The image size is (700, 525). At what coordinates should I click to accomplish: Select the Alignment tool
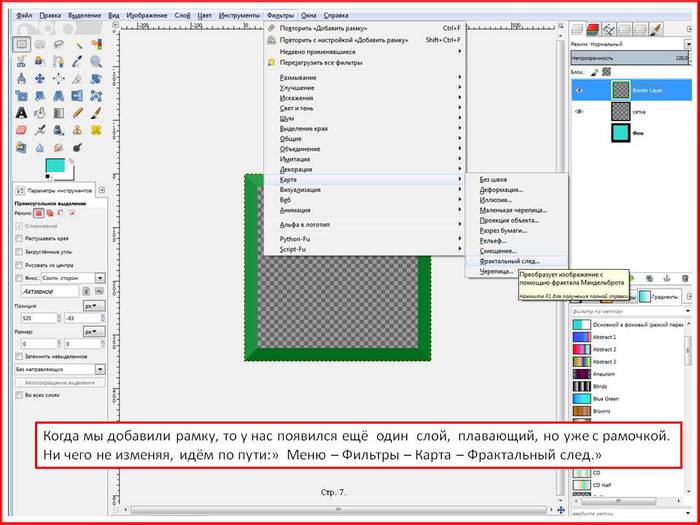(x=59, y=79)
